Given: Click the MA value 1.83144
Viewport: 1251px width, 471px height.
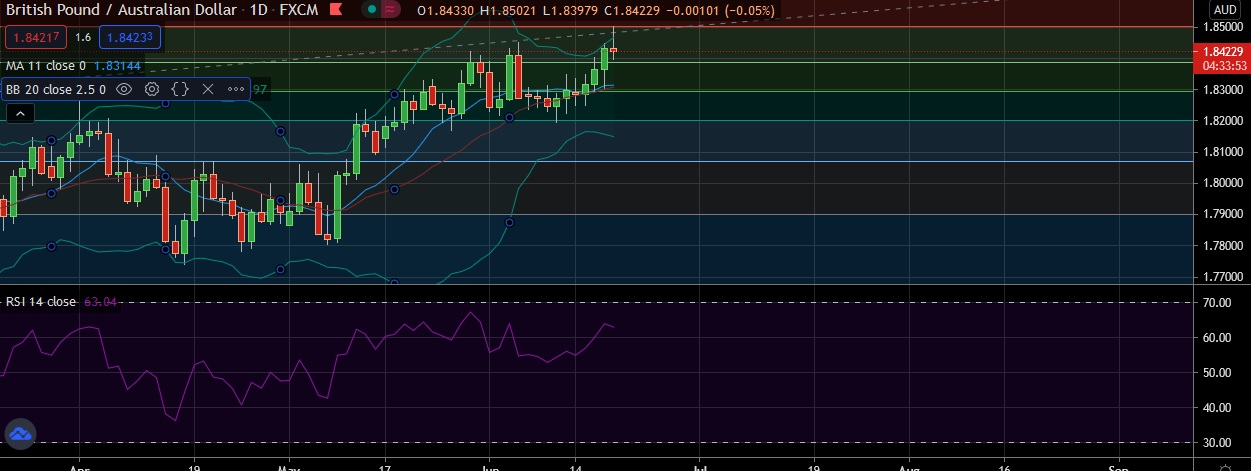Looking at the screenshot, I should pyautogui.click(x=117, y=65).
